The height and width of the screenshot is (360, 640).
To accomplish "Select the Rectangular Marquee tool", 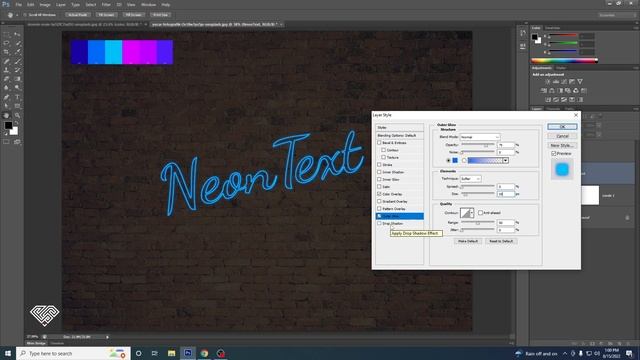I will click(6, 34).
